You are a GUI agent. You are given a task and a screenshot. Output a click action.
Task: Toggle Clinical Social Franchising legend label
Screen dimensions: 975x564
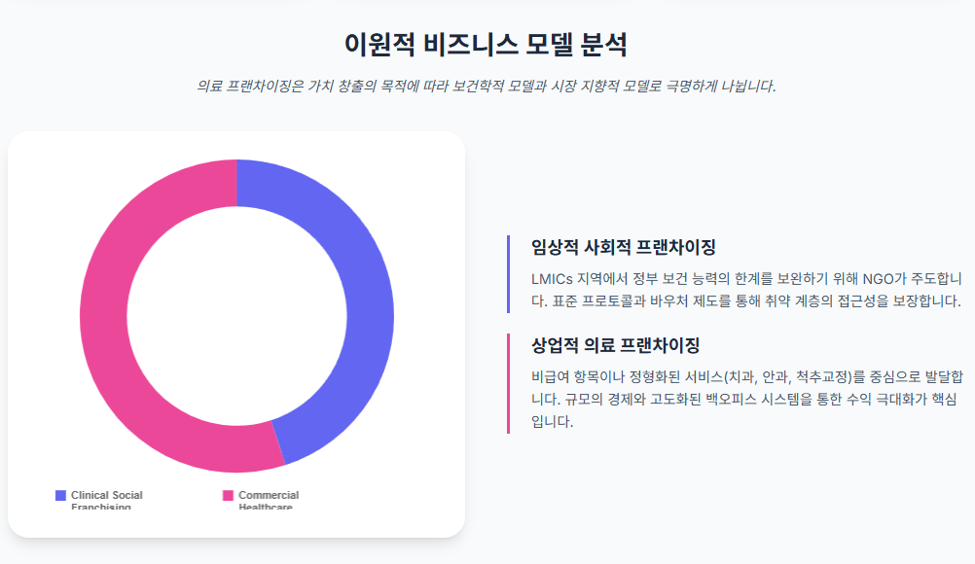tap(106, 501)
